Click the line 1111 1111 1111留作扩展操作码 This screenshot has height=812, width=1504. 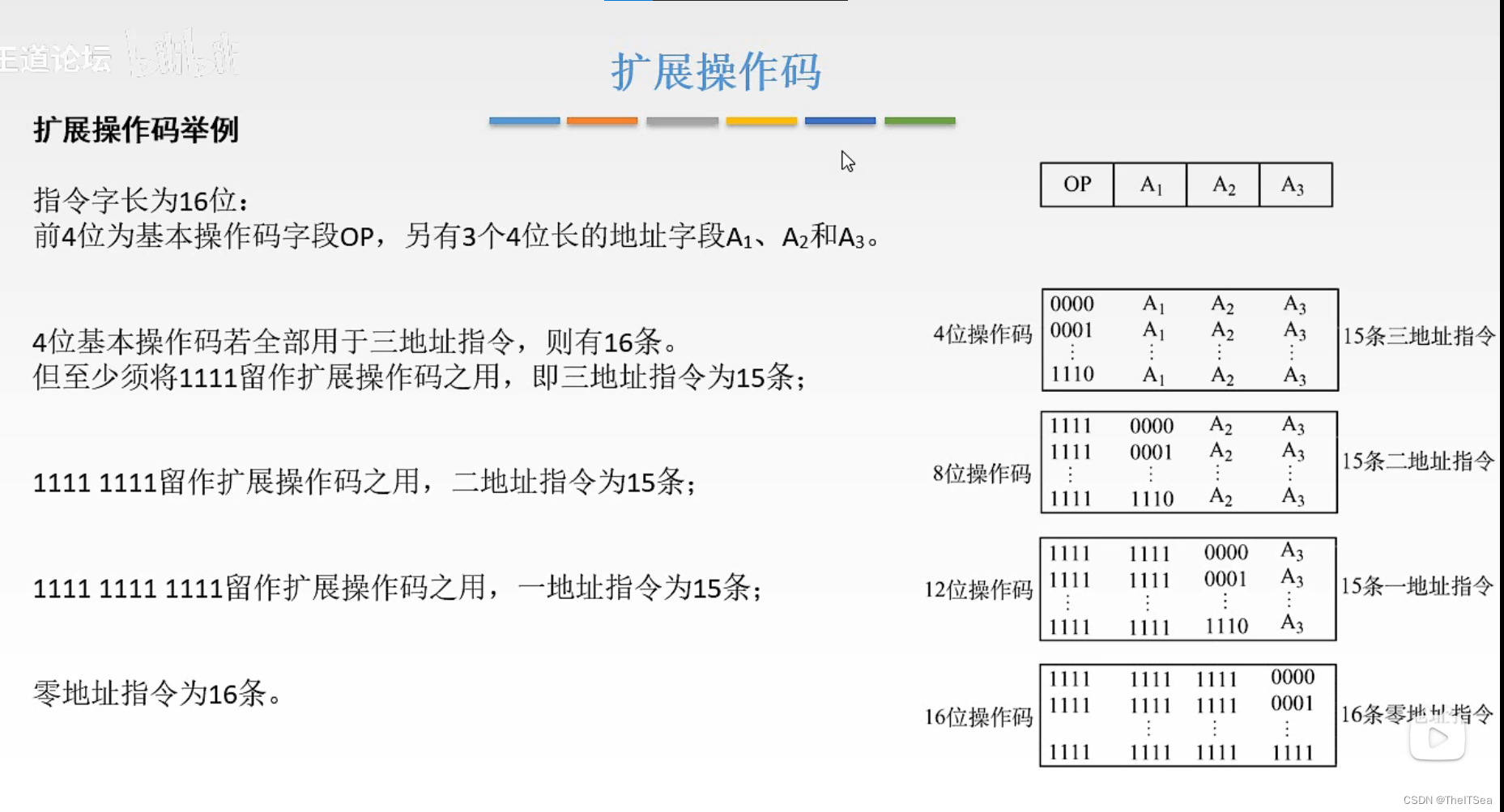[x=398, y=588]
